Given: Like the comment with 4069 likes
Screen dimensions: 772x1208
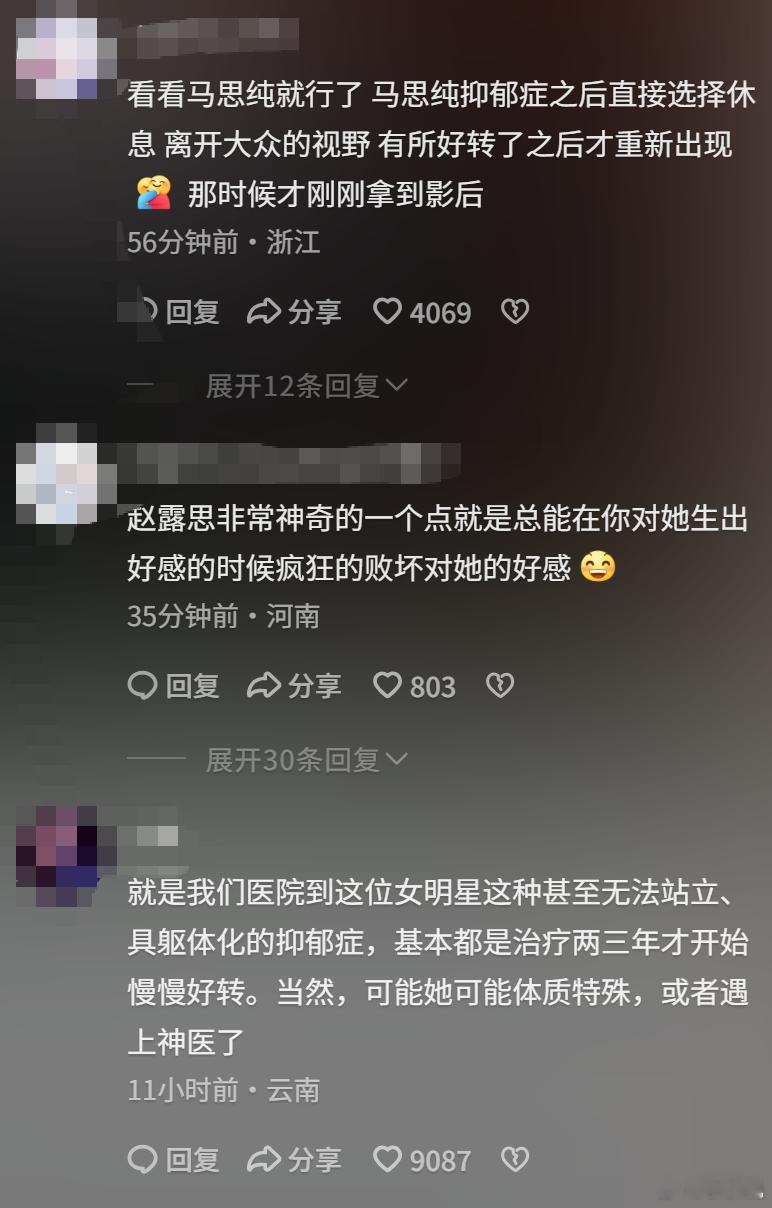Looking at the screenshot, I should click(x=421, y=312).
